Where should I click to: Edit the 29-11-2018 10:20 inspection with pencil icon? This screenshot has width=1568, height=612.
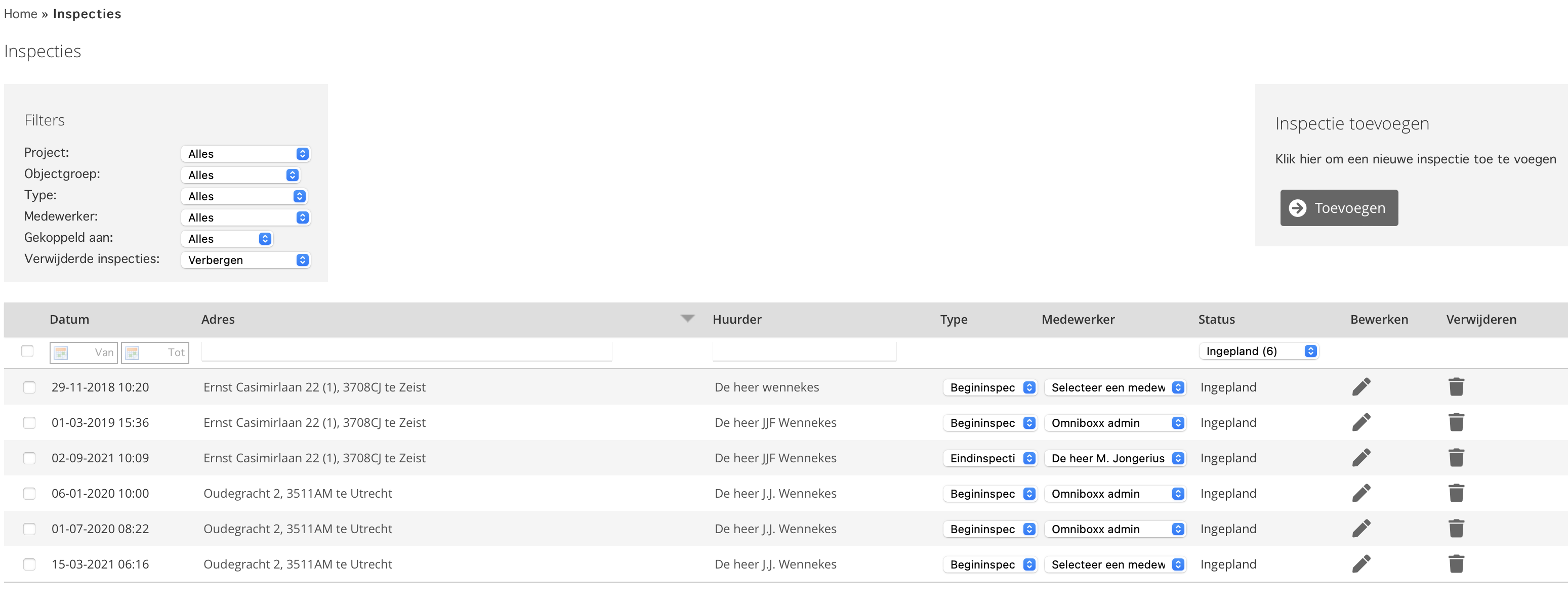1361,387
